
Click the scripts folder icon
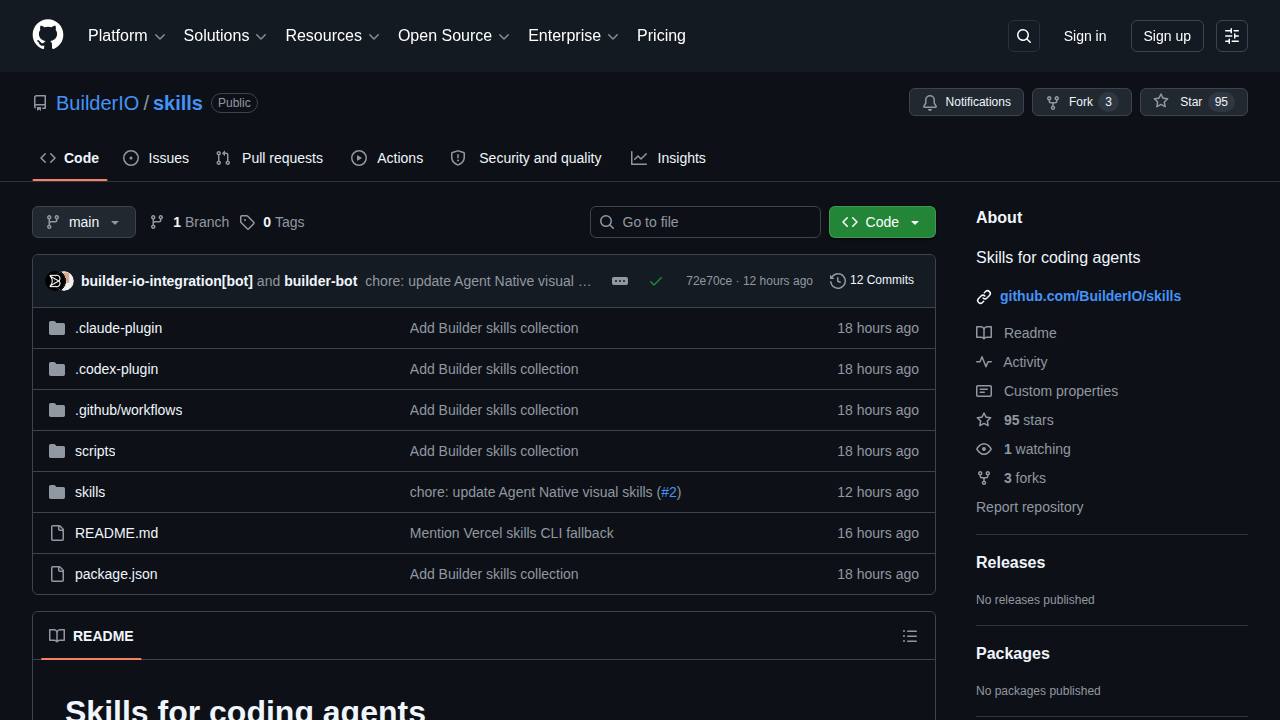pyautogui.click(x=57, y=451)
